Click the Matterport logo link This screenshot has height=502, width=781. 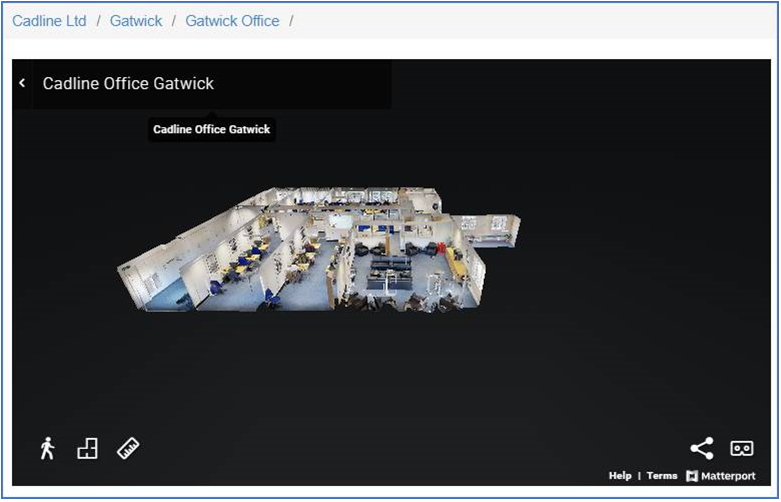721,476
